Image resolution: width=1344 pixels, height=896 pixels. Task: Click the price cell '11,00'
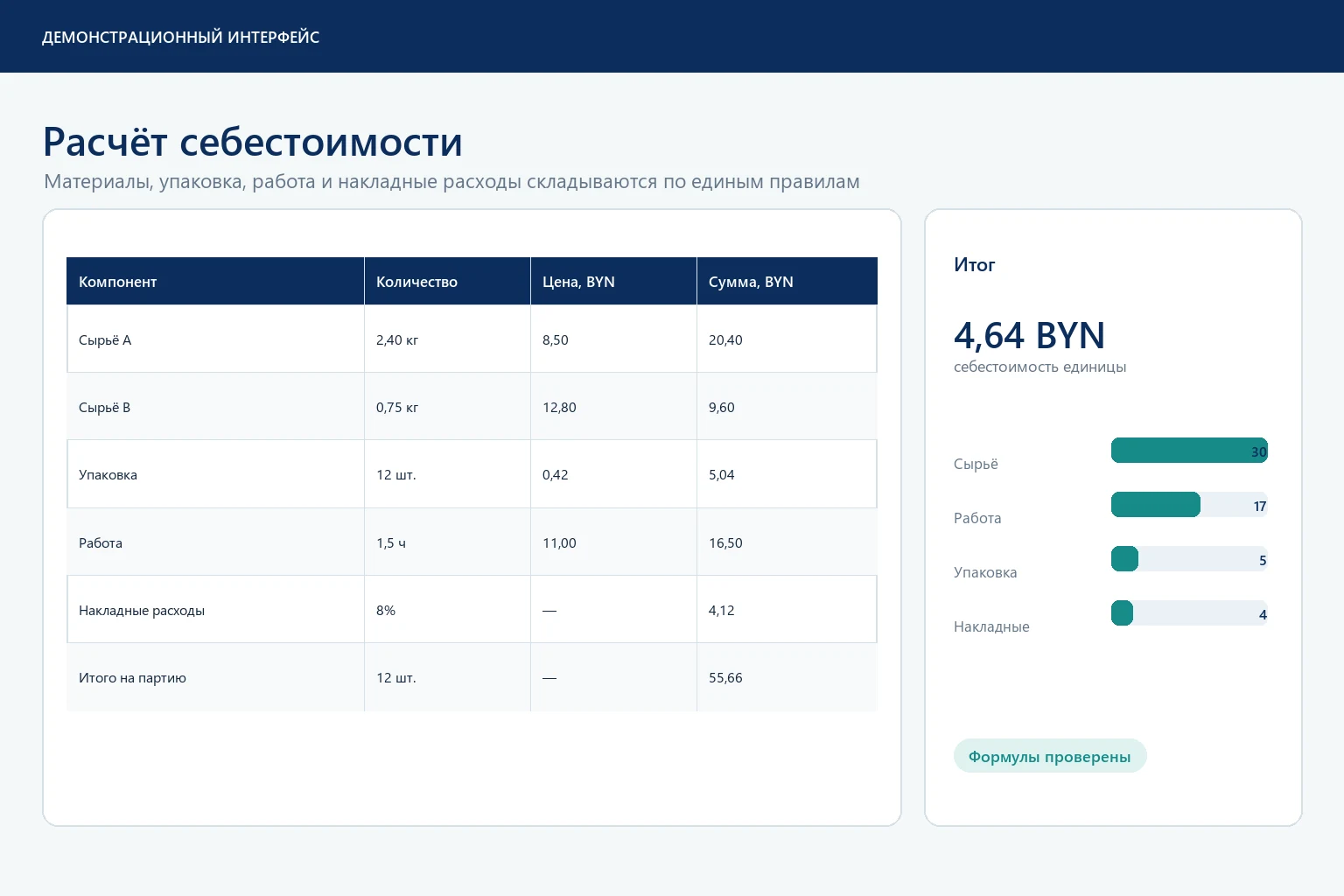tap(613, 542)
